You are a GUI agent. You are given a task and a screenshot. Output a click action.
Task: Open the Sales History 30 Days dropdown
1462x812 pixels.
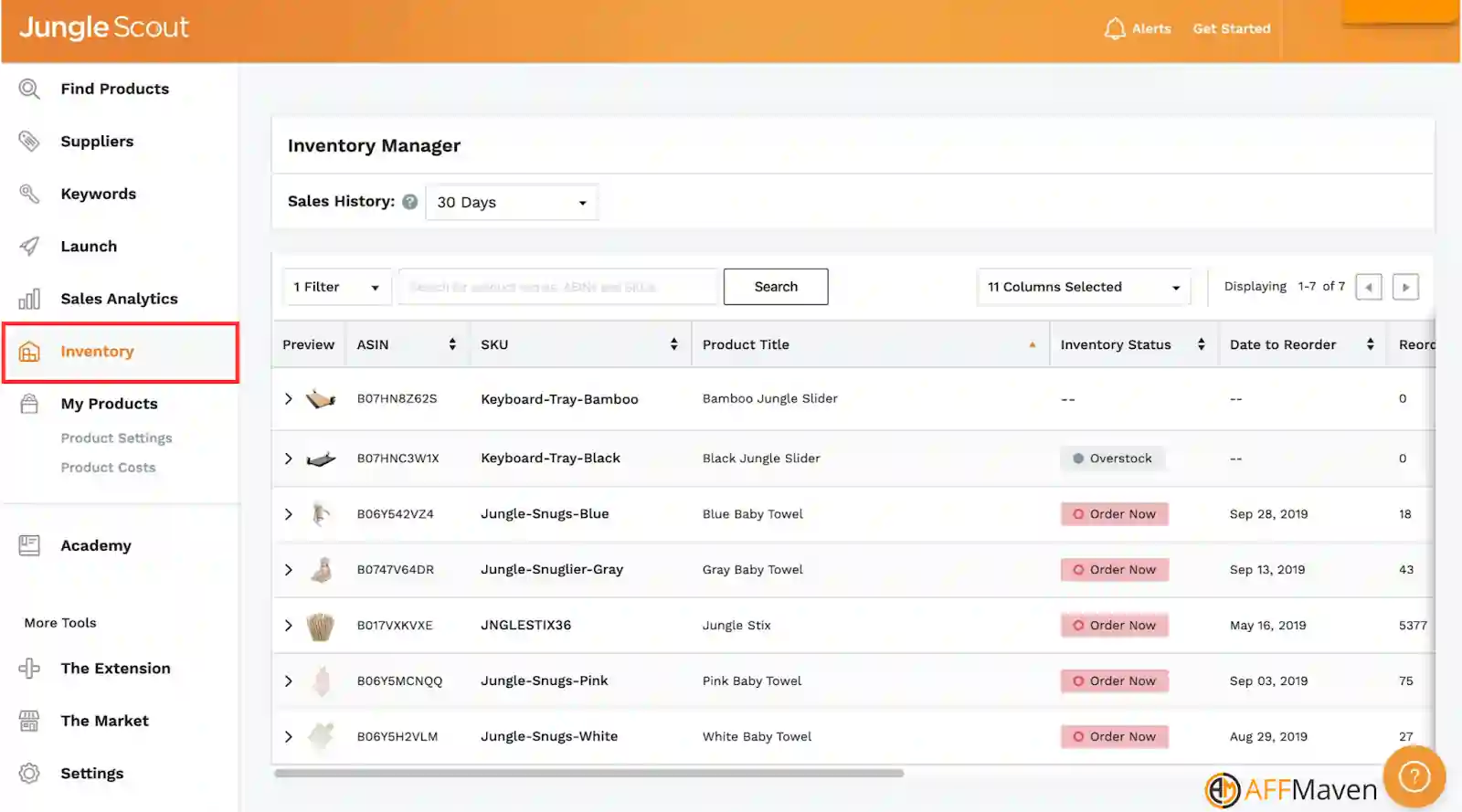[x=512, y=202]
